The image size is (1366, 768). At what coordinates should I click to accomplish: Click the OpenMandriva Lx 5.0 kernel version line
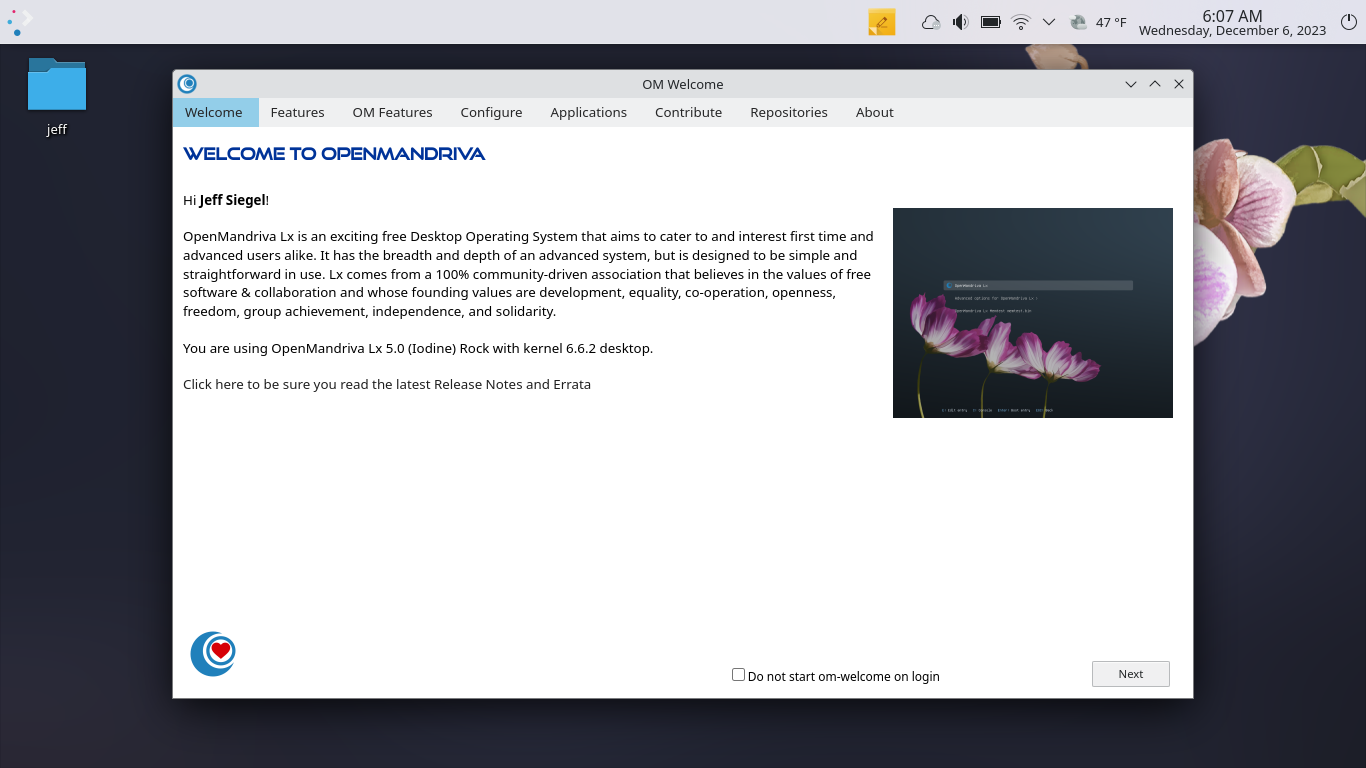point(418,348)
